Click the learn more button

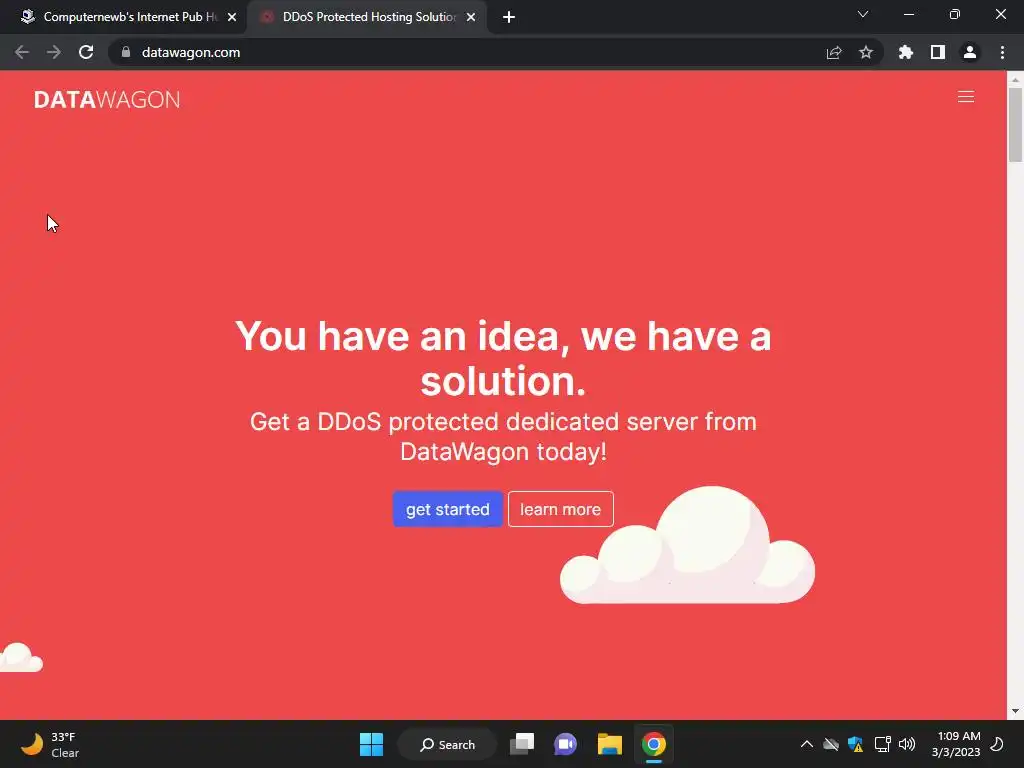pyautogui.click(x=560, y=509)
